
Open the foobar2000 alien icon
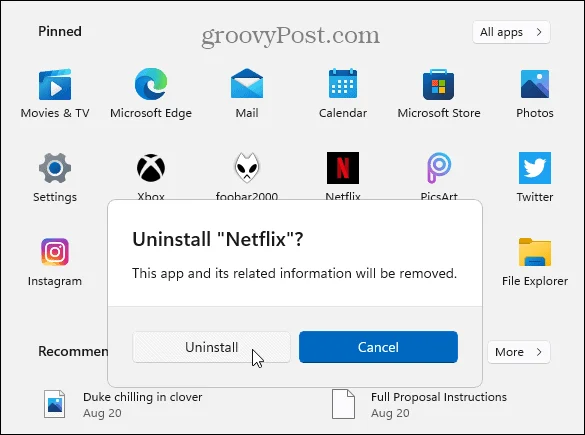[x=247, y=168]
